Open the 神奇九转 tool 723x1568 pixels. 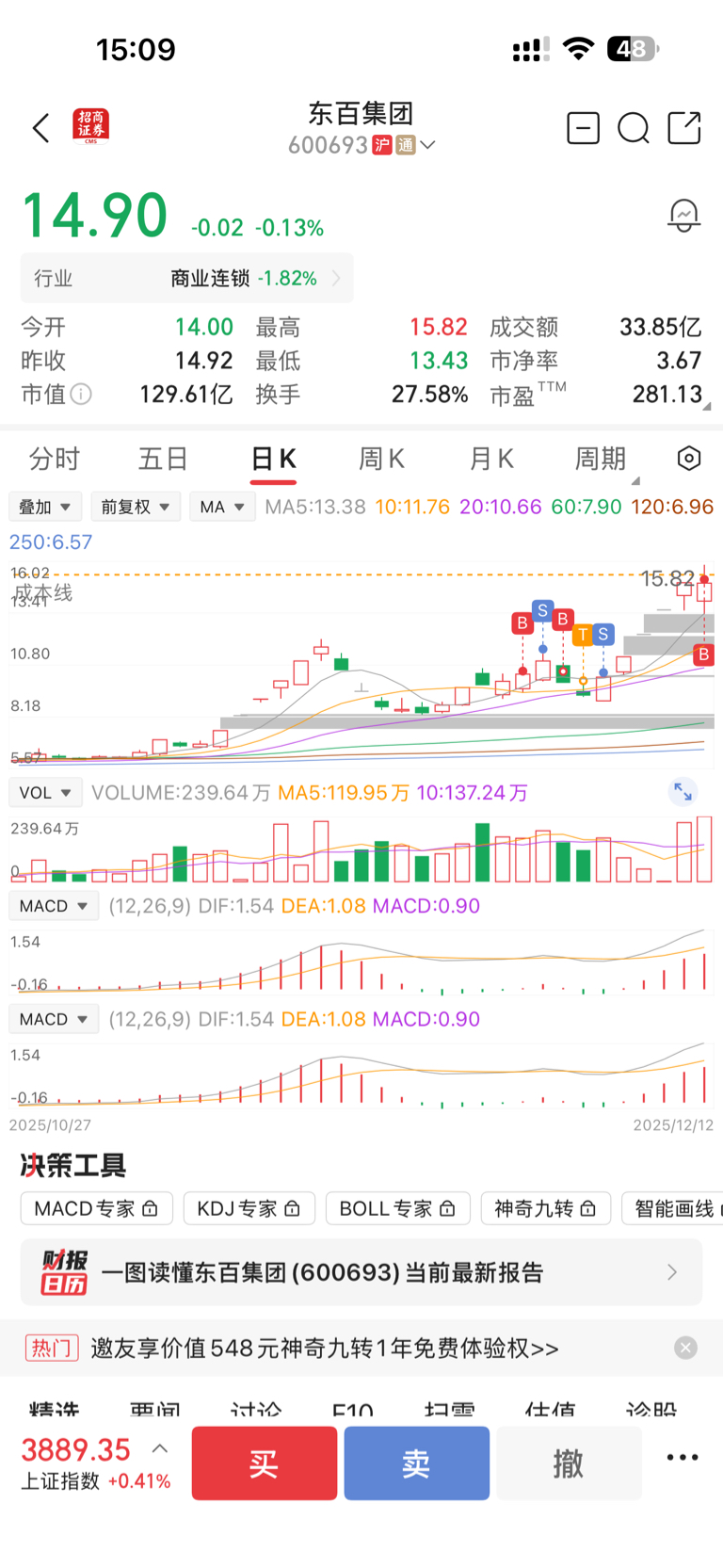point(545,1208)
